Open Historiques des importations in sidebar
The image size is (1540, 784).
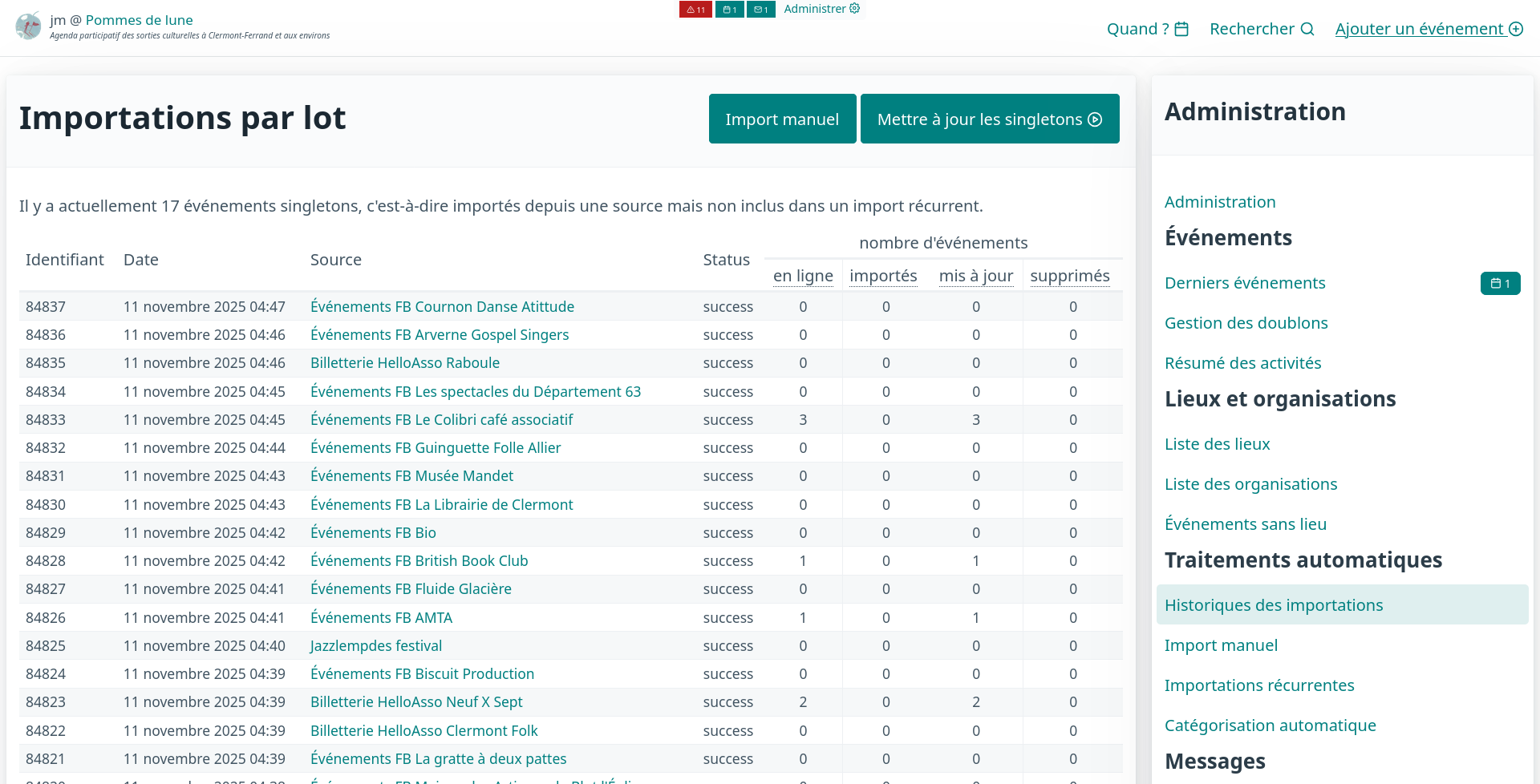pos(1274,605)
